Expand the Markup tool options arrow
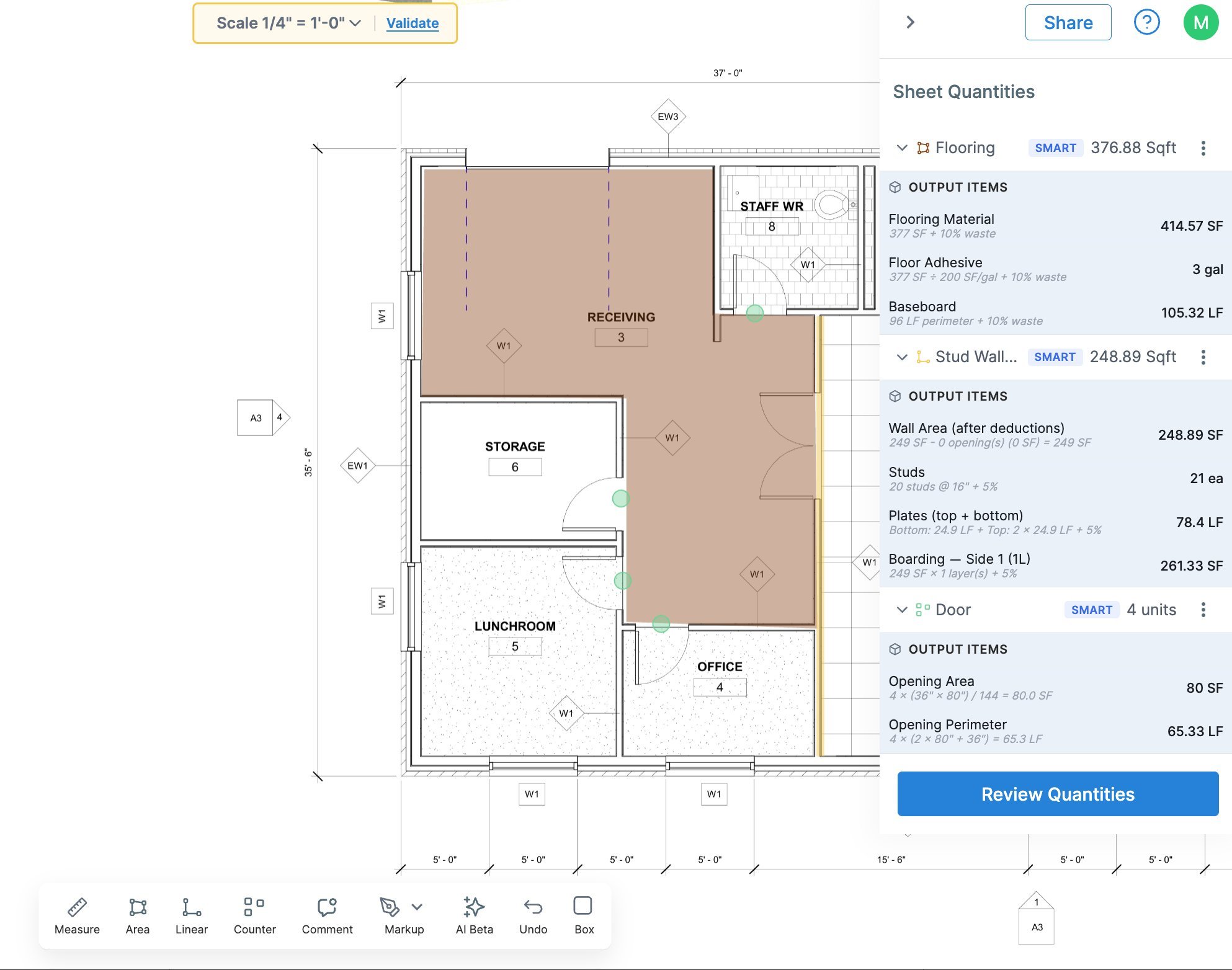The height and width of the screenshot is (970, 1232). pyautogui.click(x=417, y=907)
